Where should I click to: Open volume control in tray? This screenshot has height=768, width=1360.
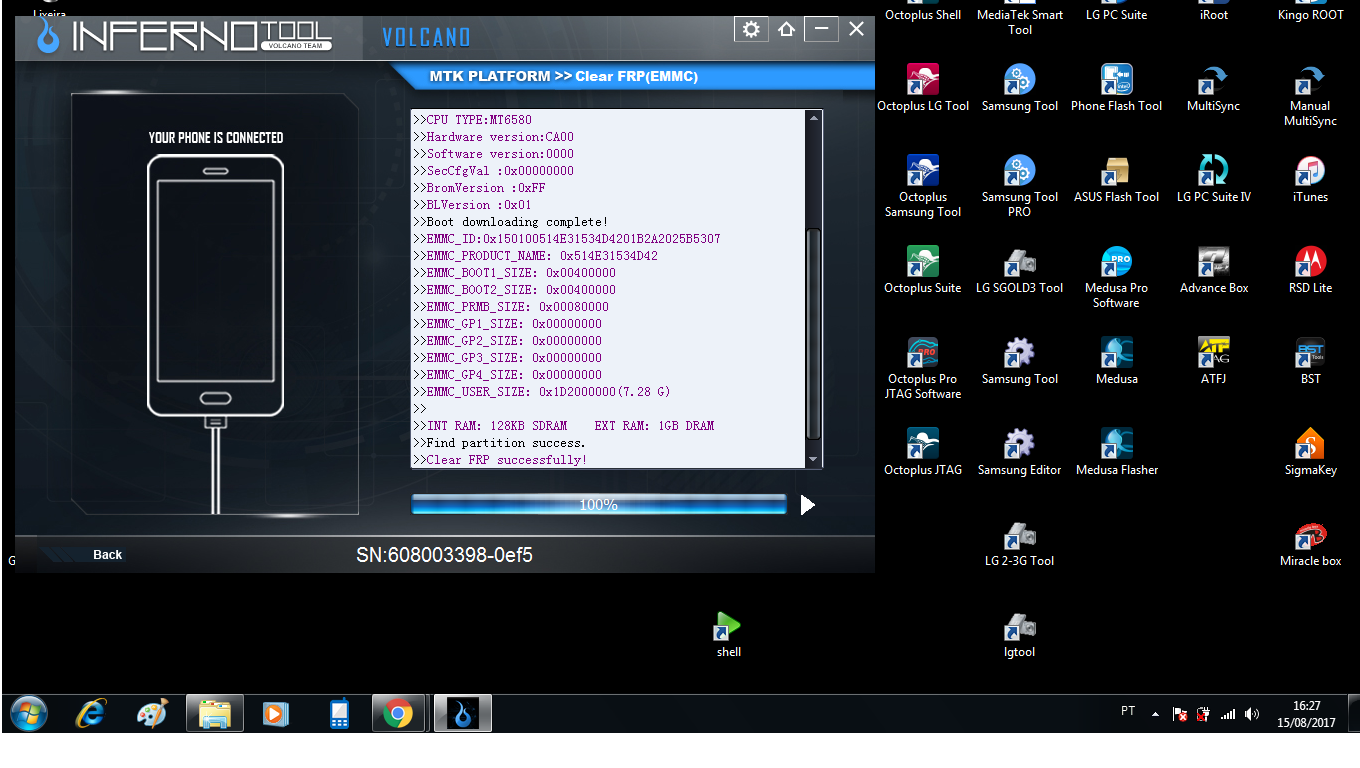[x=1252, y=714]
